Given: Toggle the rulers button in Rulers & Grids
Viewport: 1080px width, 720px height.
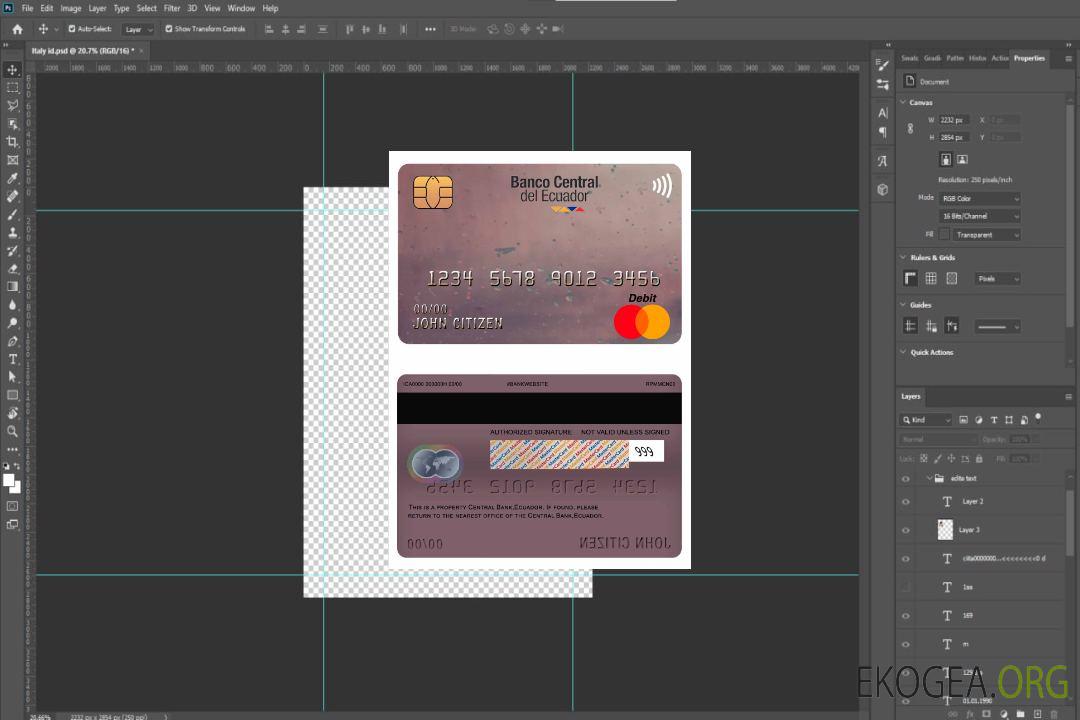Looking at the screenshot, I should (911, 278).
